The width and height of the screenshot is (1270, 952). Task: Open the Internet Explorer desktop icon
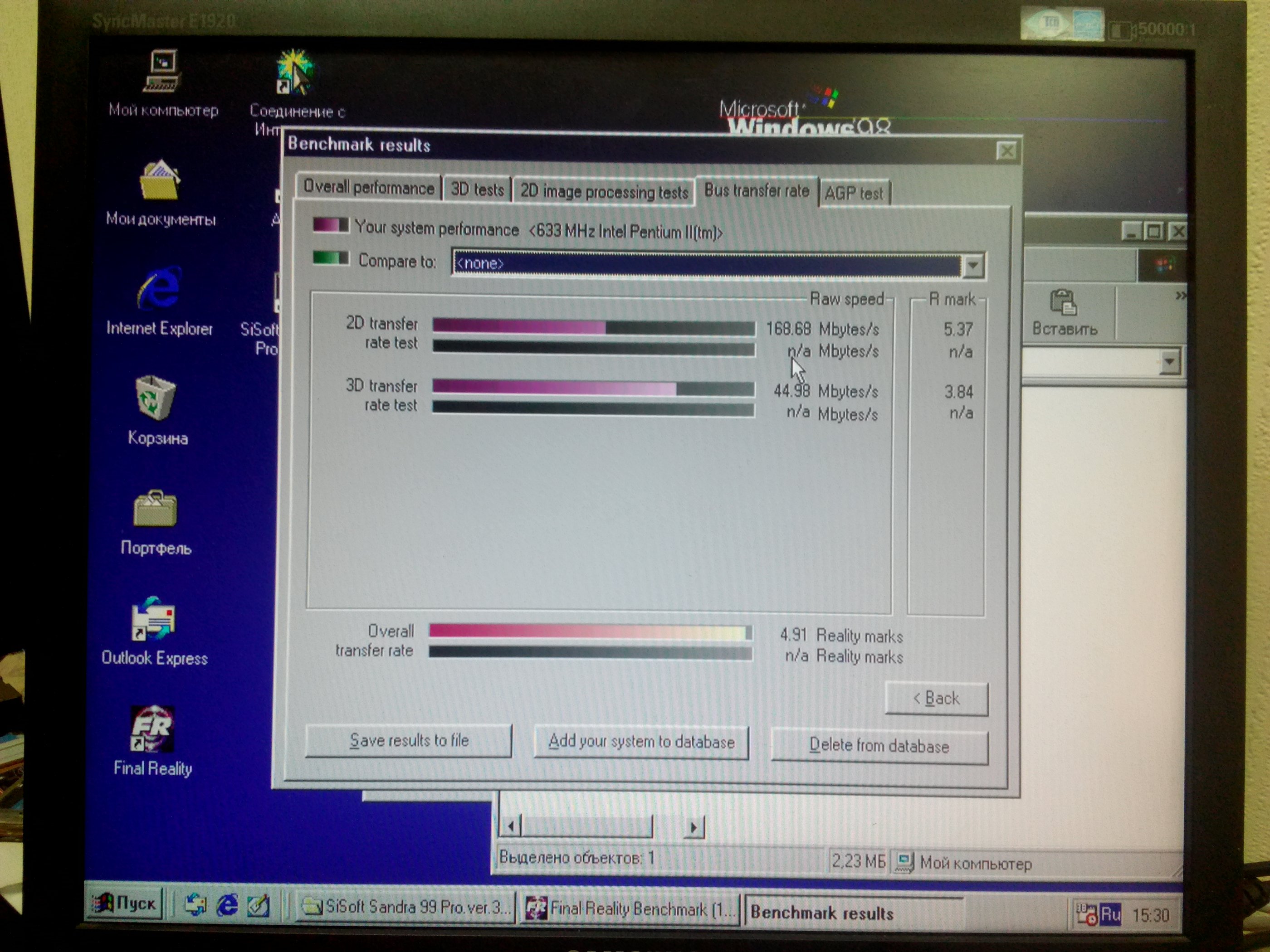[x=159, y=289]
